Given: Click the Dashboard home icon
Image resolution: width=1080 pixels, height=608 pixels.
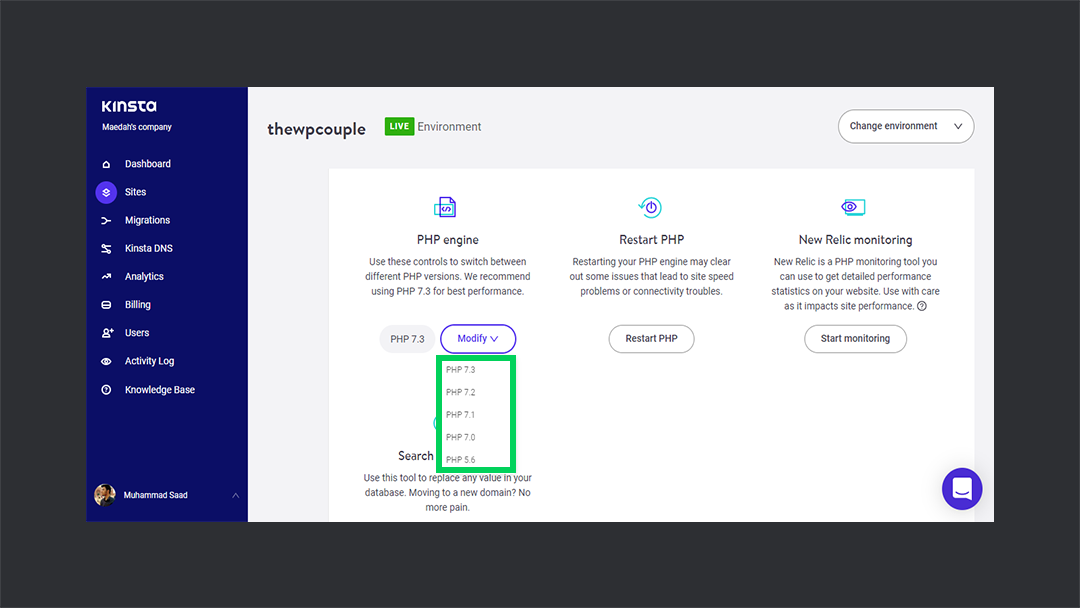Looking at the screenshot, I should pyautogui.click(x=106, y=164).
